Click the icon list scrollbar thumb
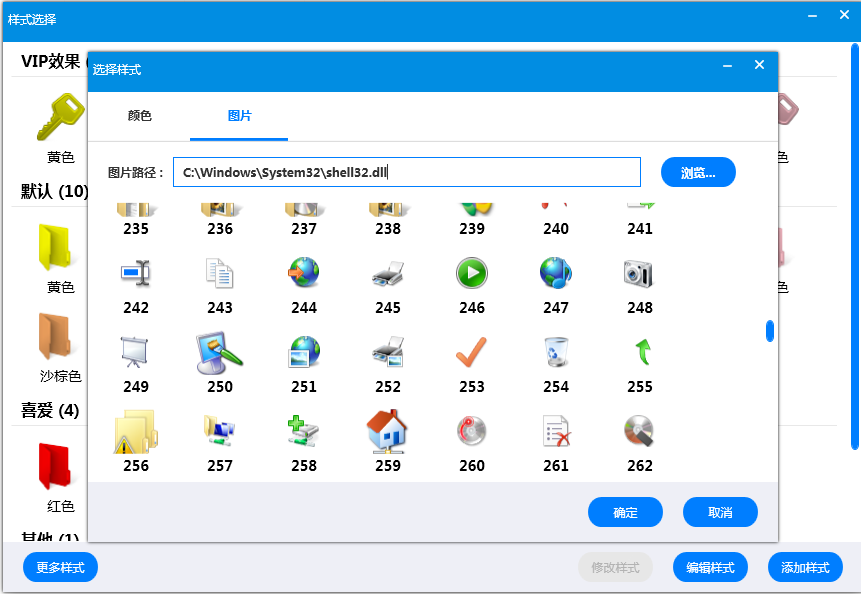This screenshot has height=594, width=861. pos(769,331)
